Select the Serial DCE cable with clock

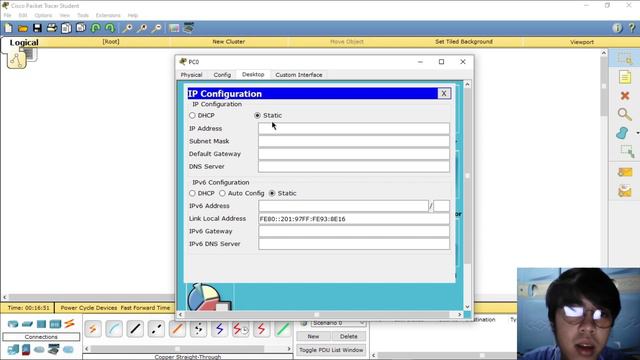(x=241, y=329)
